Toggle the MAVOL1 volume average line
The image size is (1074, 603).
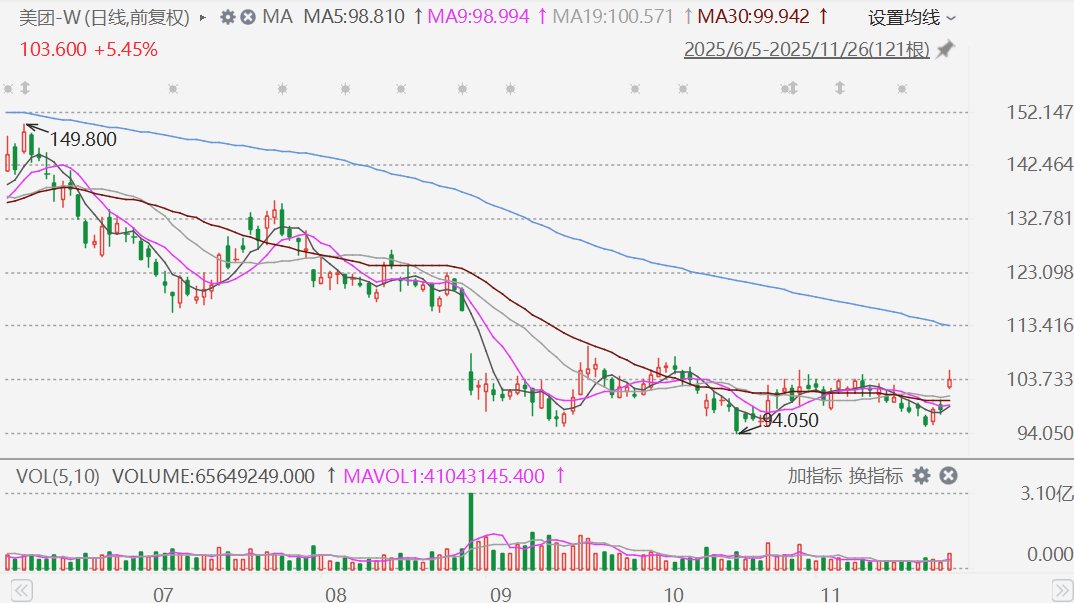click(x=445, y=476)
